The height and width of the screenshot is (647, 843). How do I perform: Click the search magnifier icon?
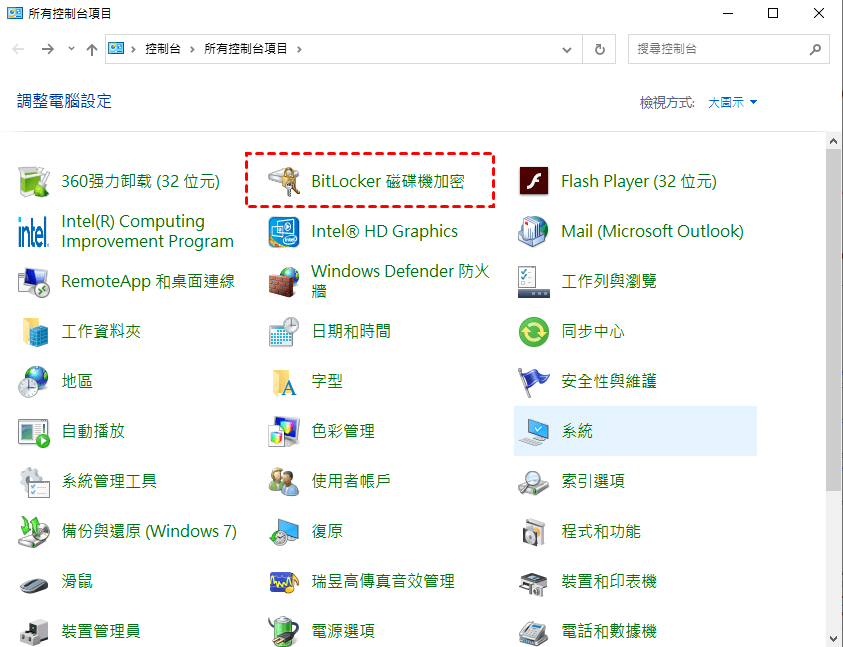coord(815,49)
